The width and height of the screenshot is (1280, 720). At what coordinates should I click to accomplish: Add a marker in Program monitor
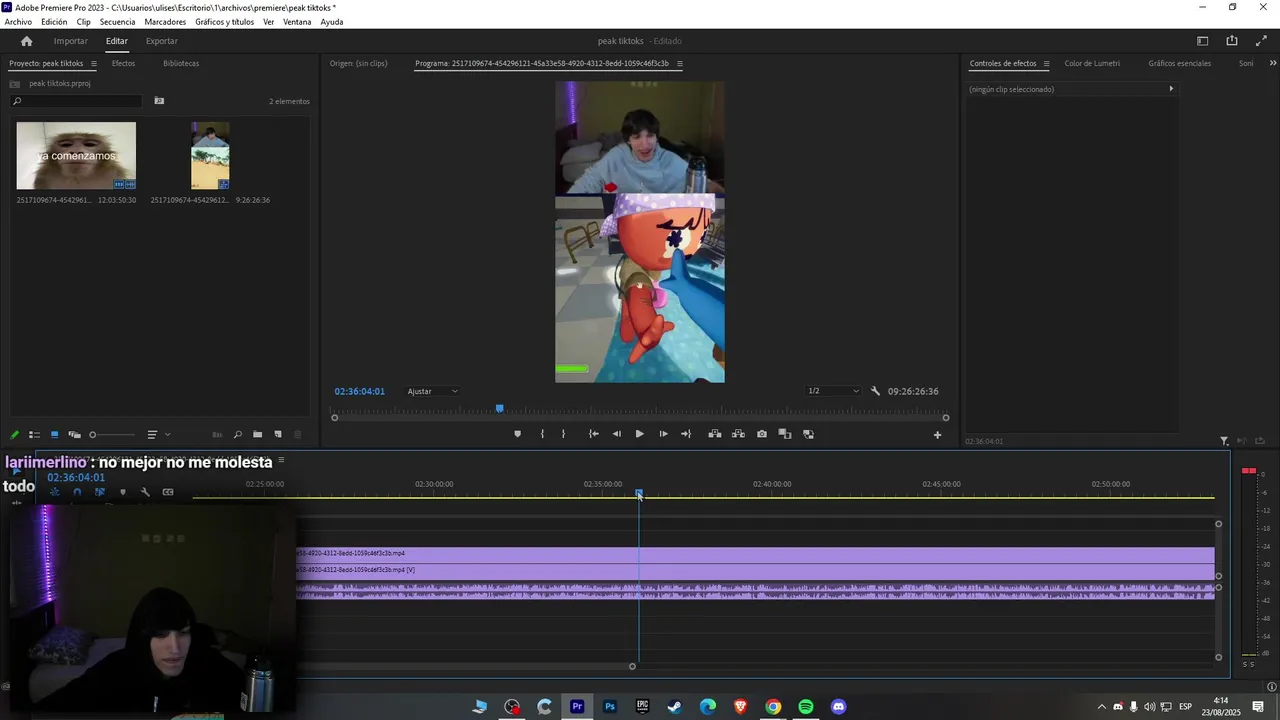click(x=517, y=434)
